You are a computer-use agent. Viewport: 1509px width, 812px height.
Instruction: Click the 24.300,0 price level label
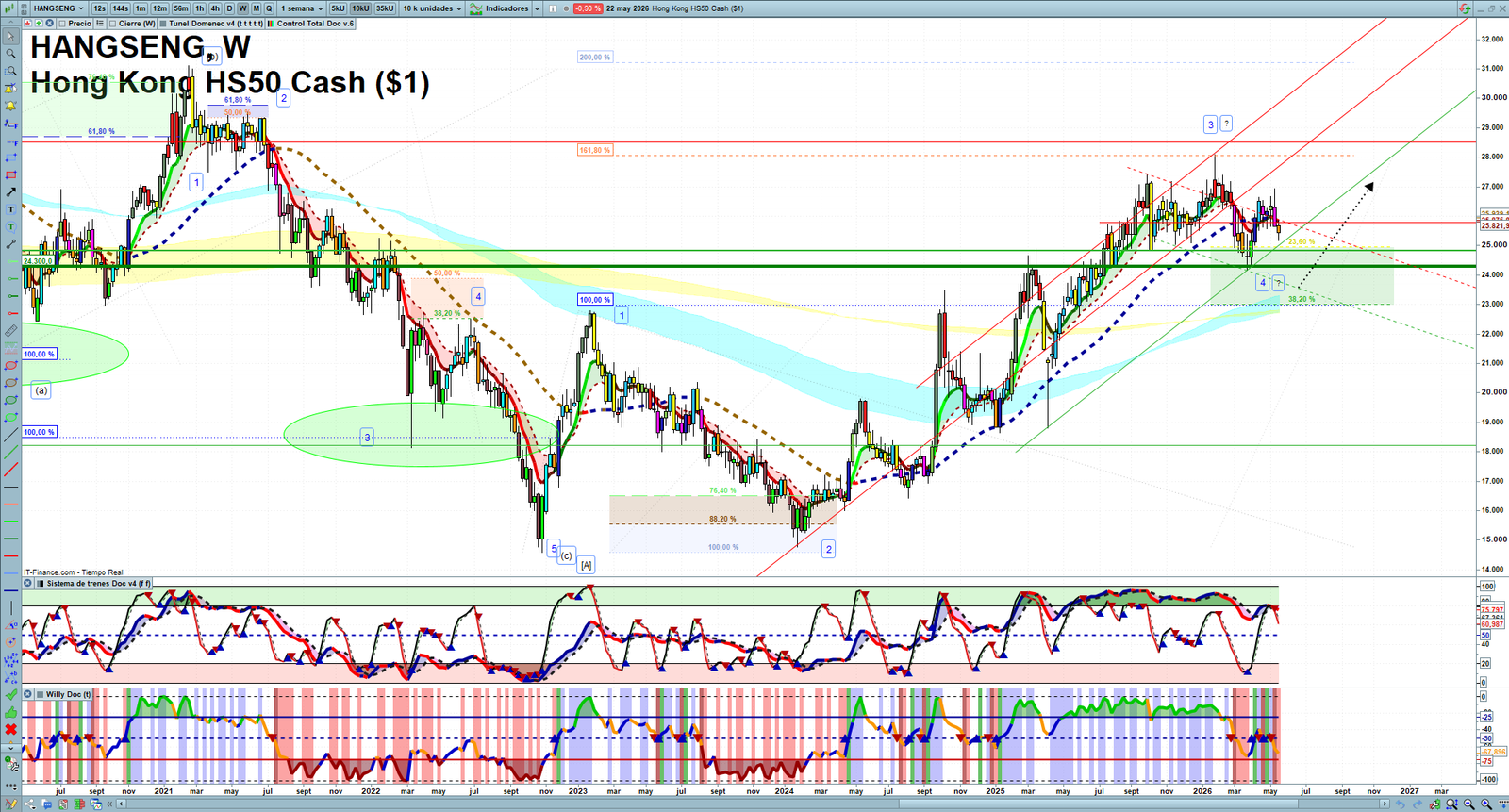pyautogui.click(x=38, y=261)
